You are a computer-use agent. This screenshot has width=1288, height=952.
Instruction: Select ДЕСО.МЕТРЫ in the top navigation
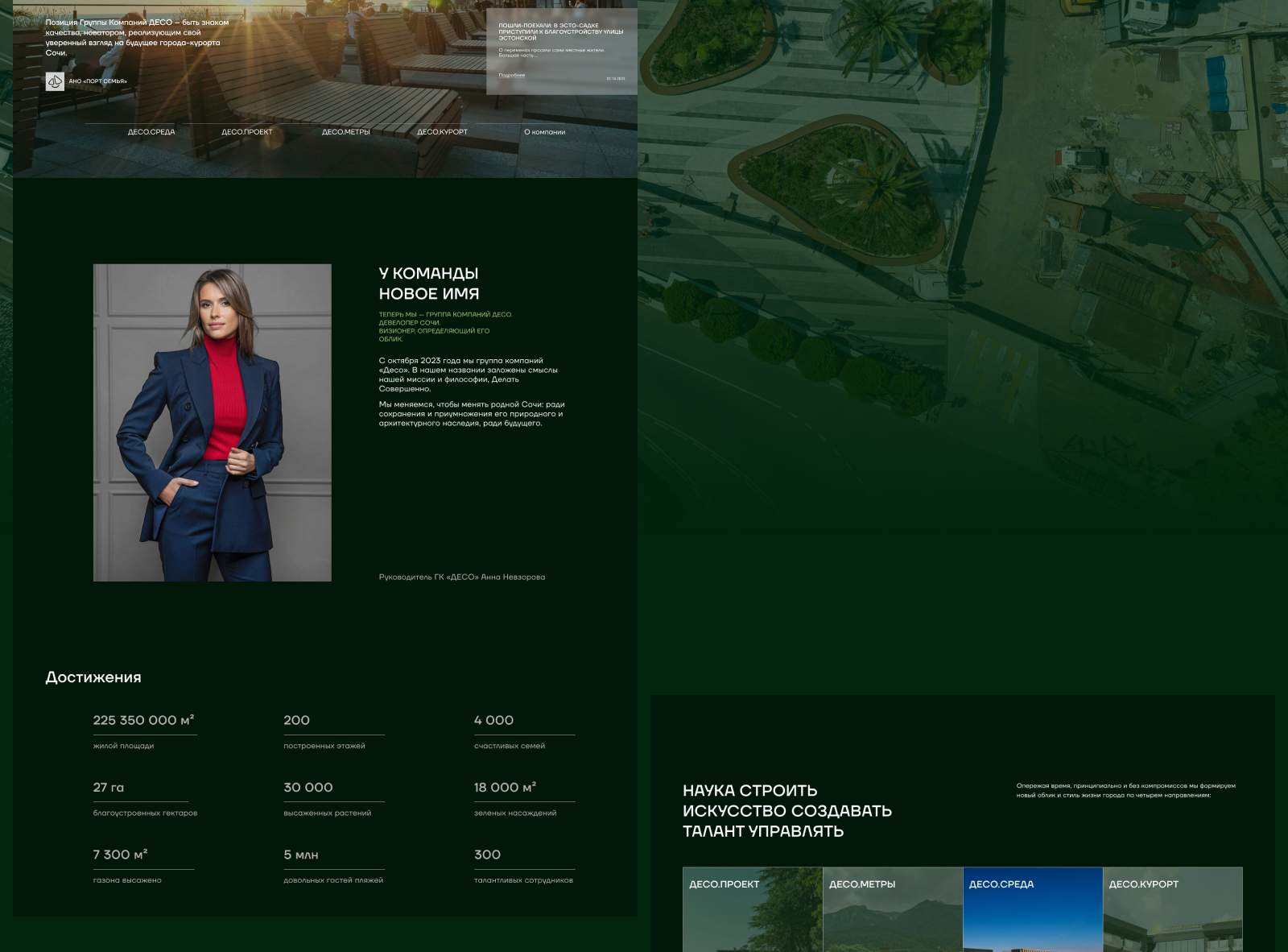click(346, 132)
